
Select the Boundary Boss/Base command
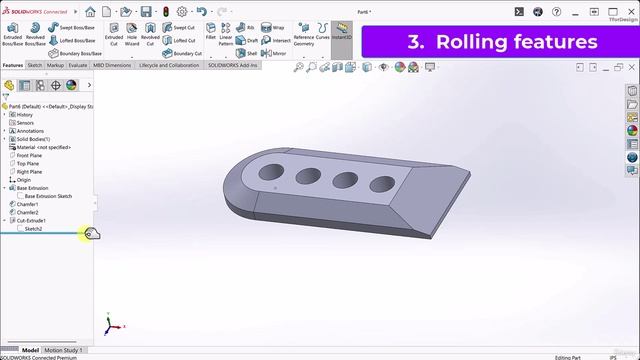click(75, 53)
